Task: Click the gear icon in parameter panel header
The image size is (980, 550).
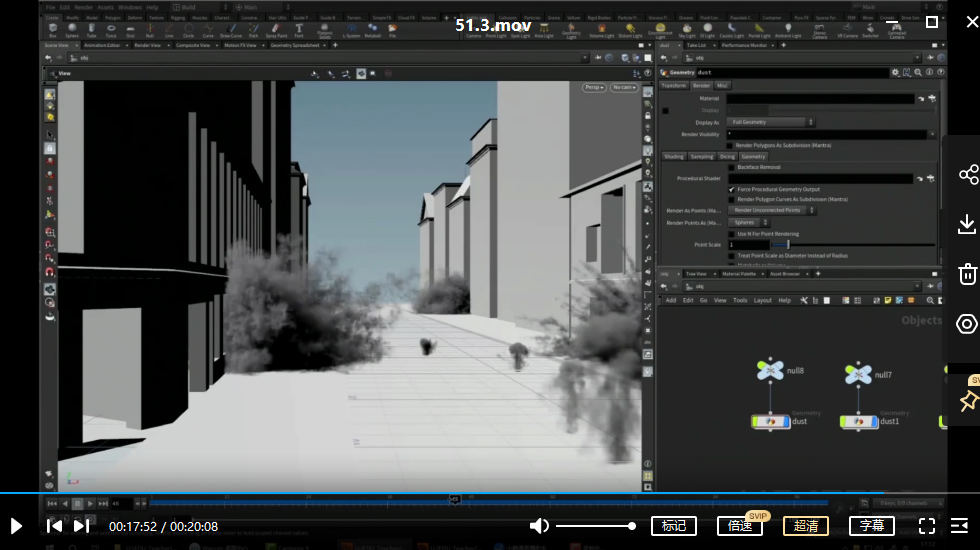Action: coord(895,73)
